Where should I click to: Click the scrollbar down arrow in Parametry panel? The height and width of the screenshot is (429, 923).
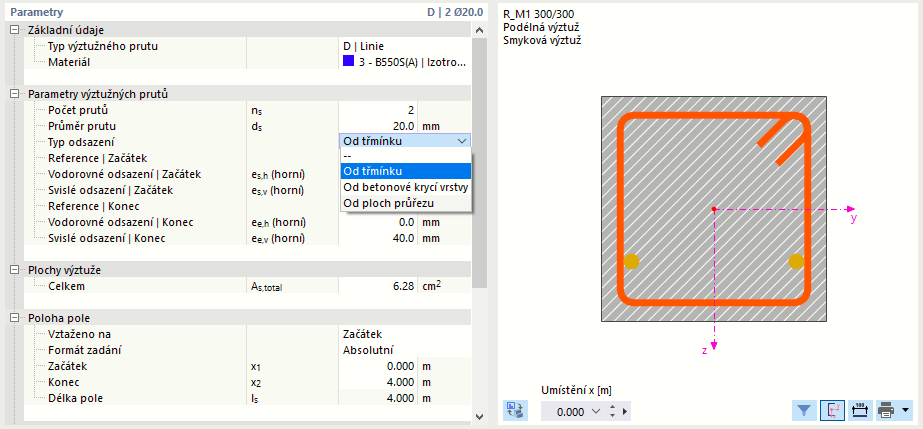[x=479, y=416]
